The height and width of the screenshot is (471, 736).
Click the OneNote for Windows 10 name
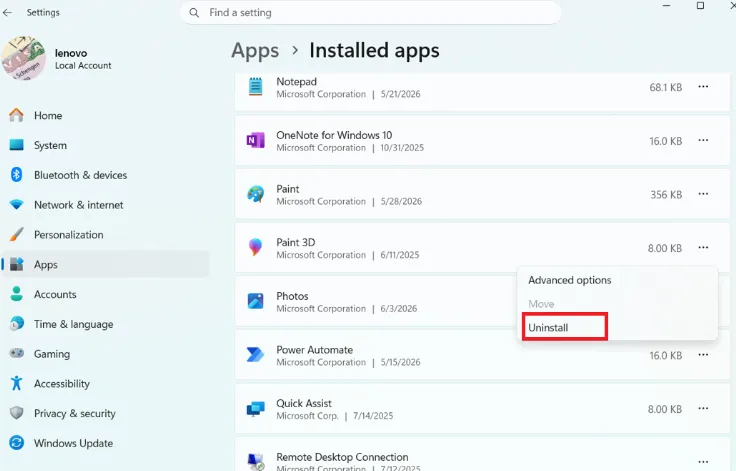(x=334, y=135)
